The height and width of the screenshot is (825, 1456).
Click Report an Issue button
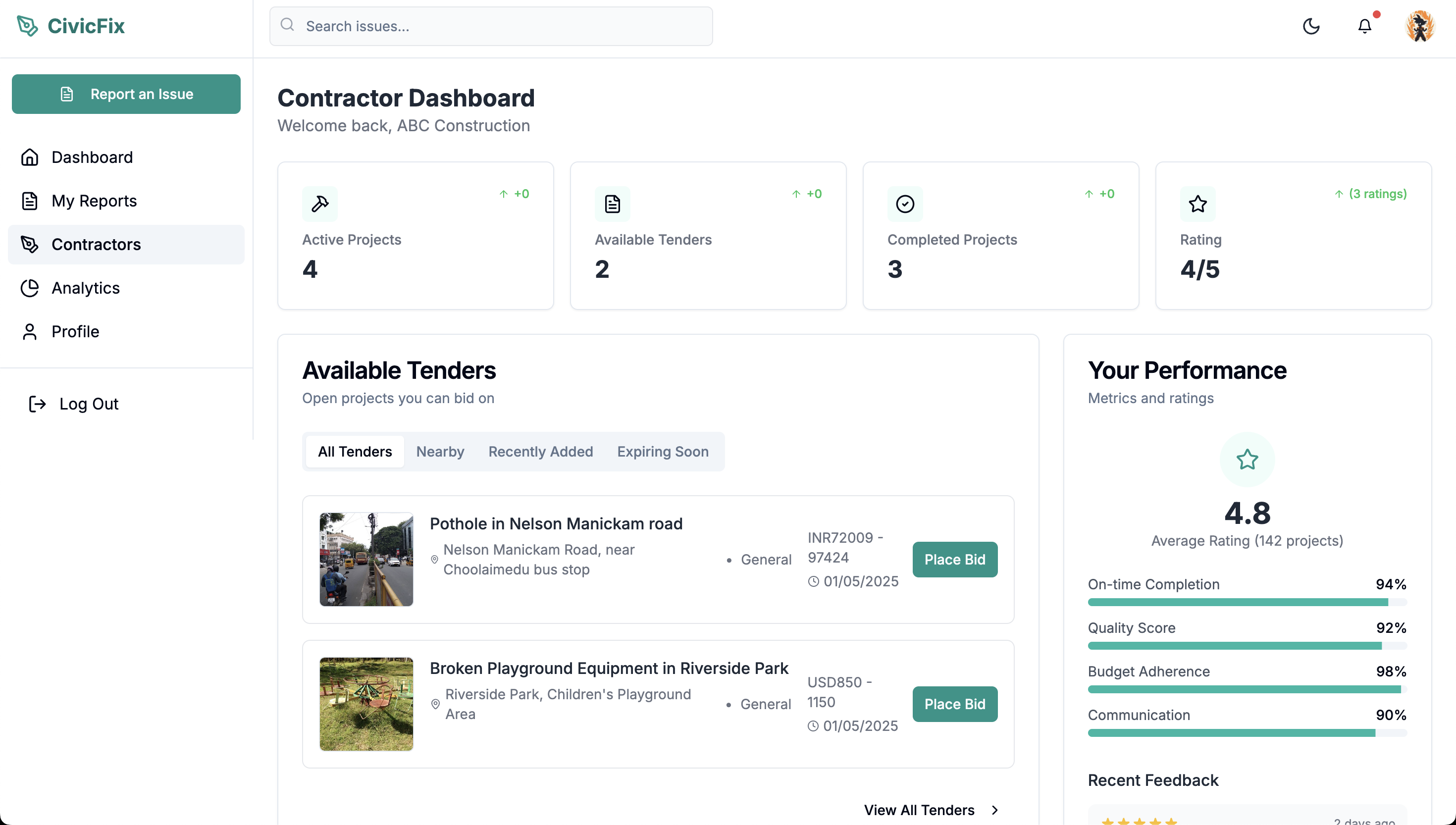[126, 94]
